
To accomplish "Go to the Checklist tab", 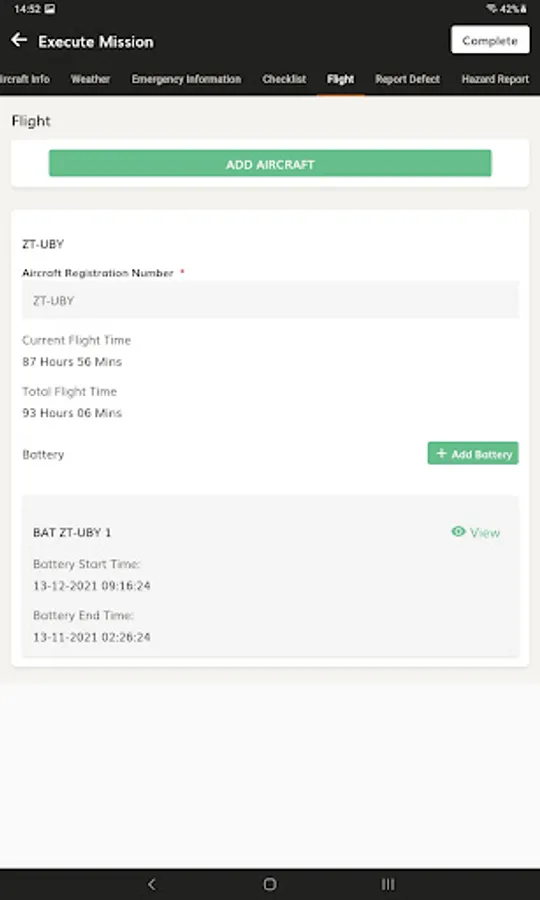I will 284,79.
